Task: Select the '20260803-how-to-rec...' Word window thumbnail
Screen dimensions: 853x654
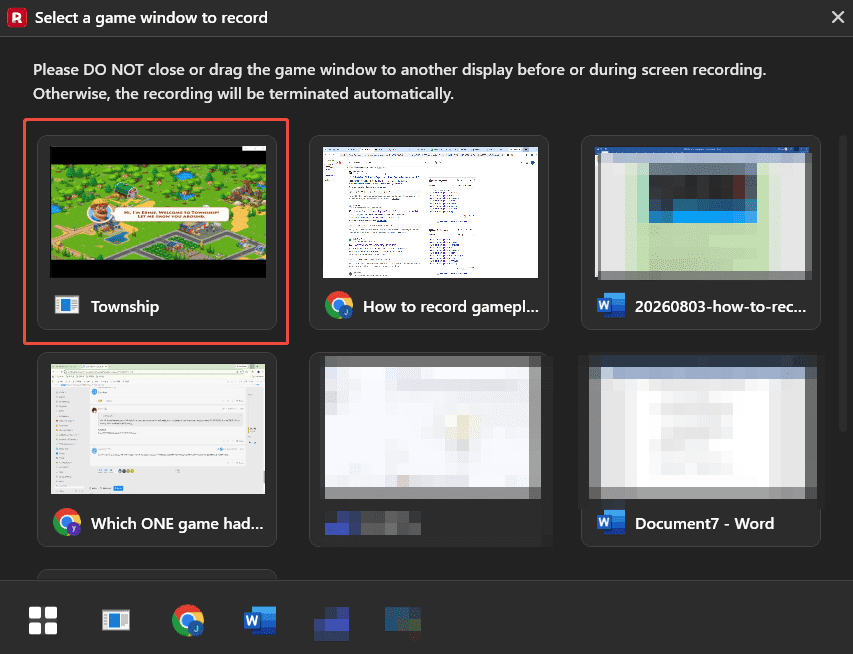Action: point(702,213)
